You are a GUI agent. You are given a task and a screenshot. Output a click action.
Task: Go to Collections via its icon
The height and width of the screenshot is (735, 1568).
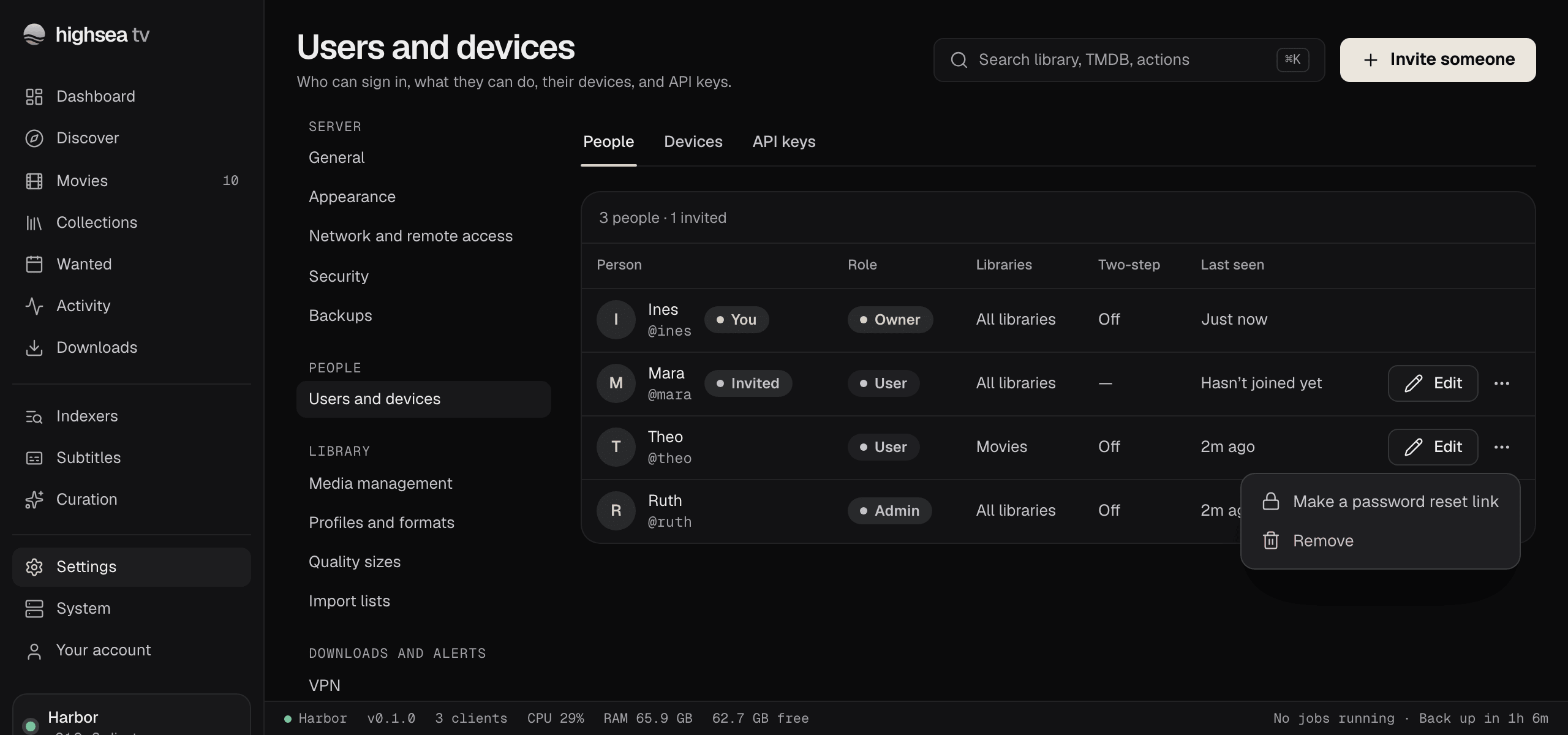pyautogui.click(x=34, y=223)
